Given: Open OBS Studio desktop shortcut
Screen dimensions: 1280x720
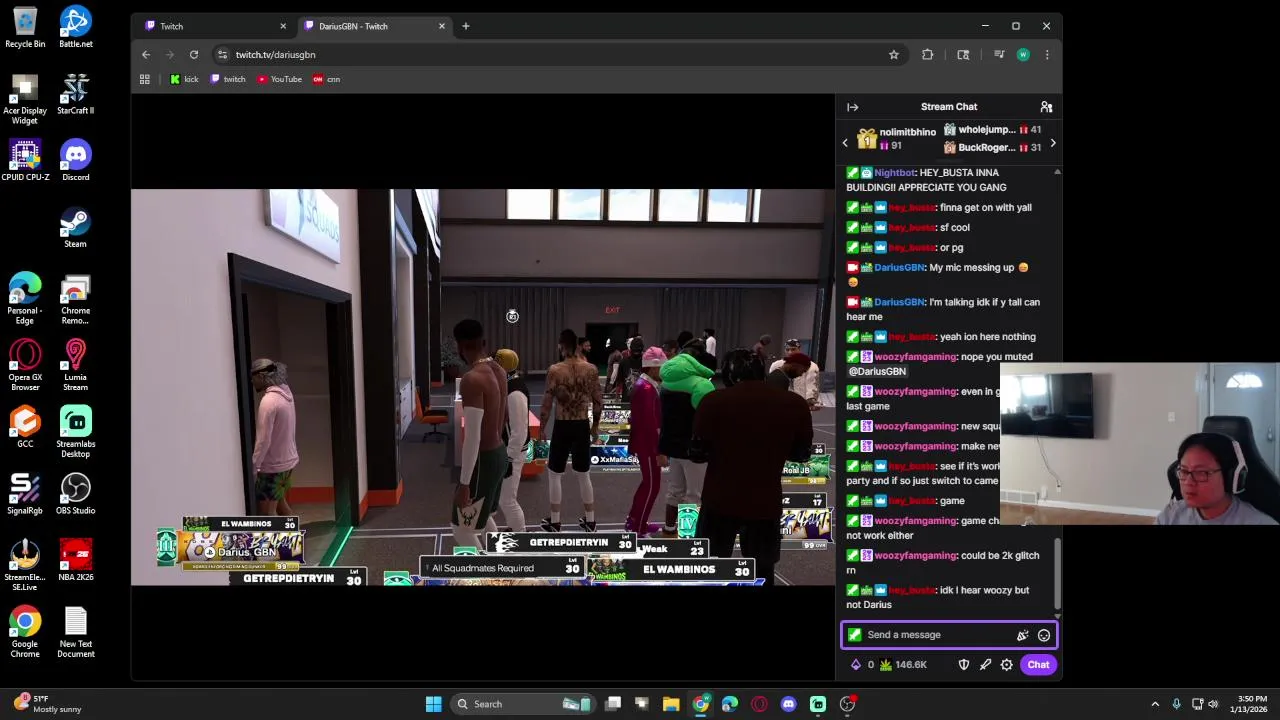Looking at the screenshot, I should tap(76, 494).
